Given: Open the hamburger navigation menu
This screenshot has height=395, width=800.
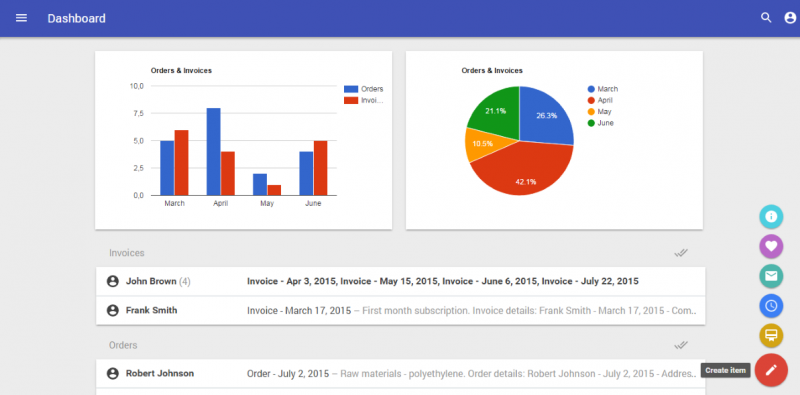Looking at the screenshot, I should [21, 18].
